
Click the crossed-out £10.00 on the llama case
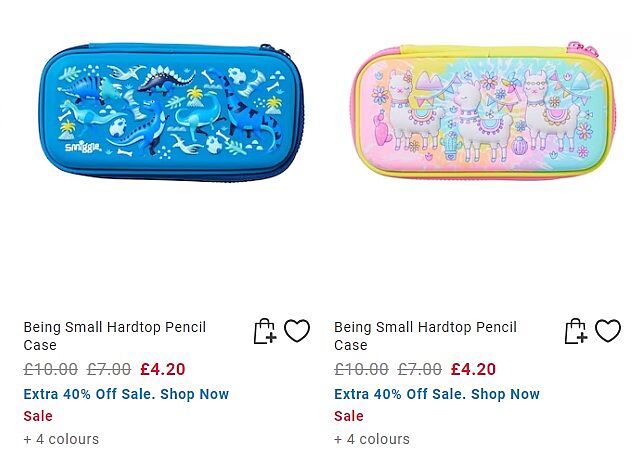click(x=361, y=370)
